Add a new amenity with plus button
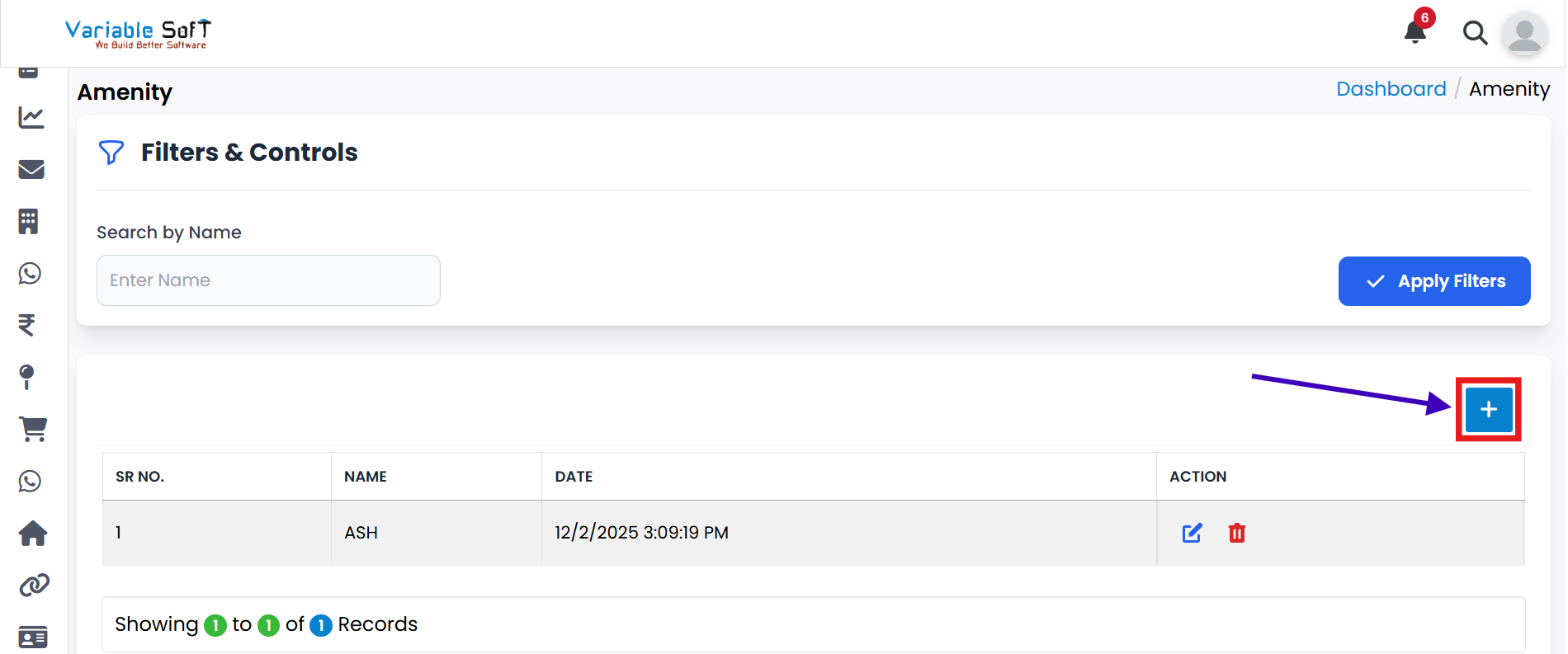Screen dimensions: 1568x654 tap(1488, 410)
